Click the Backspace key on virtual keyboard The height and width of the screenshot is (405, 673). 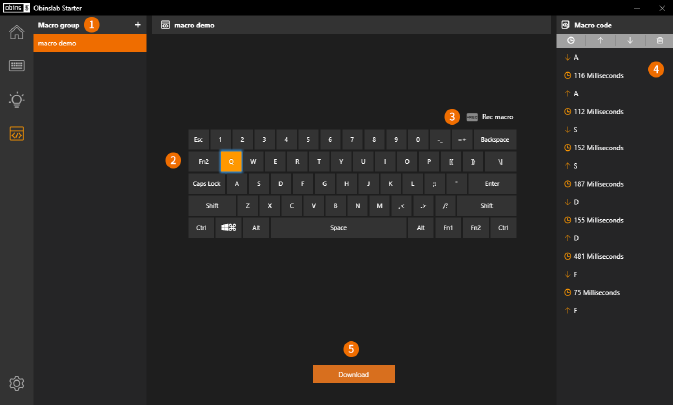click(x=494, y=140)
